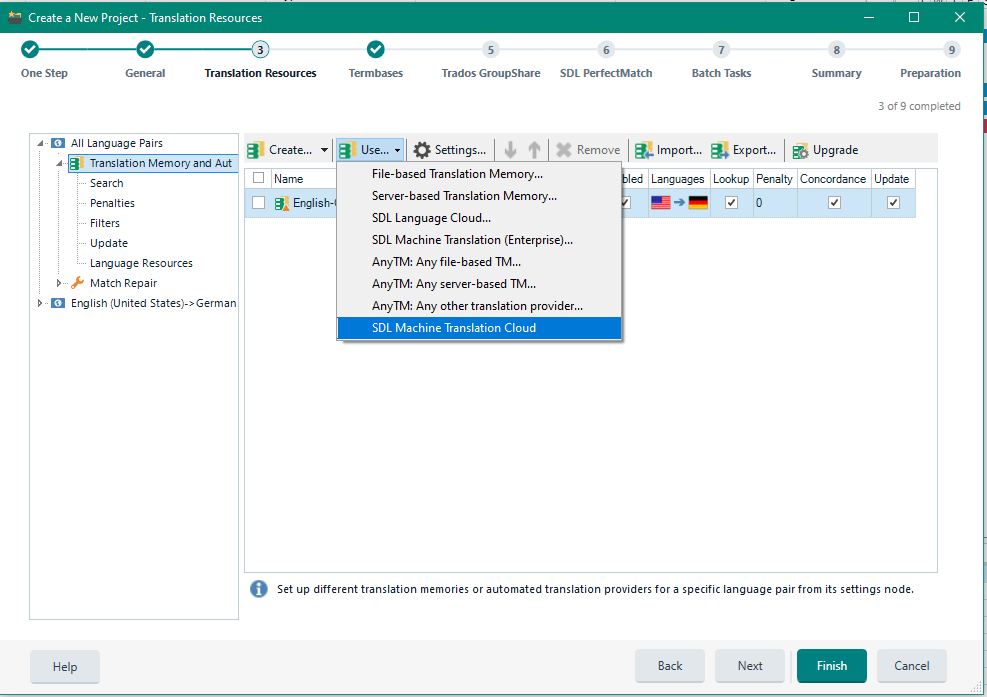Viewport: 987px width, 697px height.
Task: Check the select-all checkbox in Name header
Action: tap(259, 178)
